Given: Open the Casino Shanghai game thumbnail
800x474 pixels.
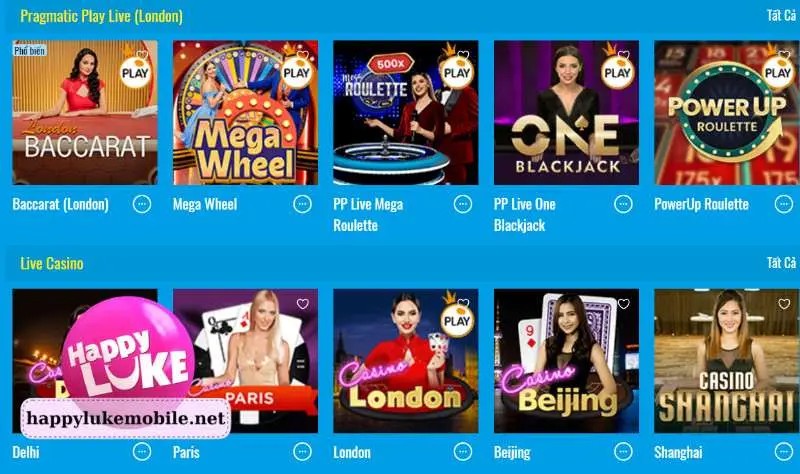Looking at the screenshot, I should coord(727,361).
